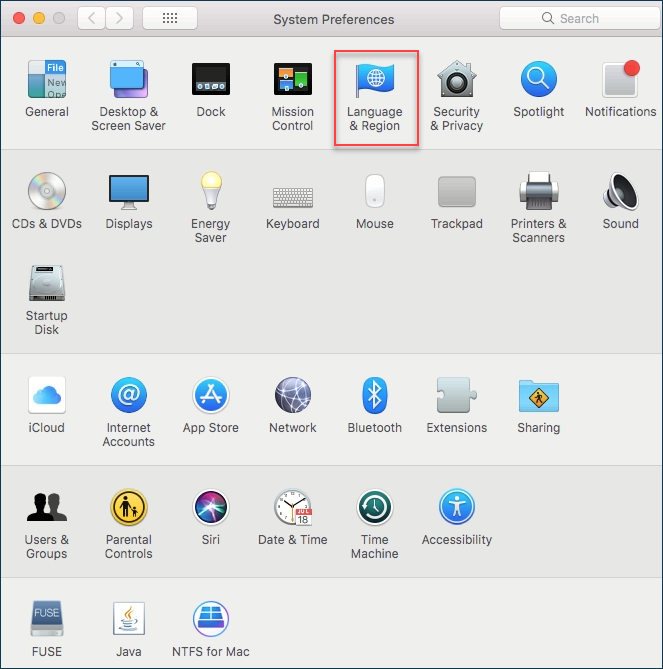Close the System Preferences window
The image size is (663, 669).
[x=19, y=18]
